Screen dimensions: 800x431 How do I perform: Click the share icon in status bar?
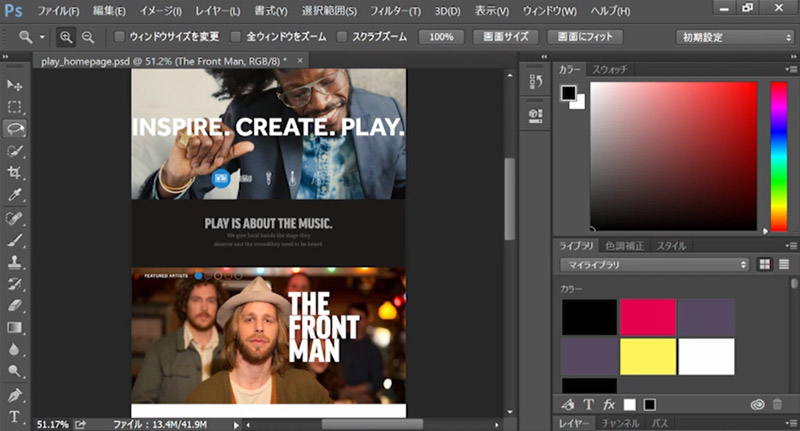pyautogui.click(x=81, y=424)
